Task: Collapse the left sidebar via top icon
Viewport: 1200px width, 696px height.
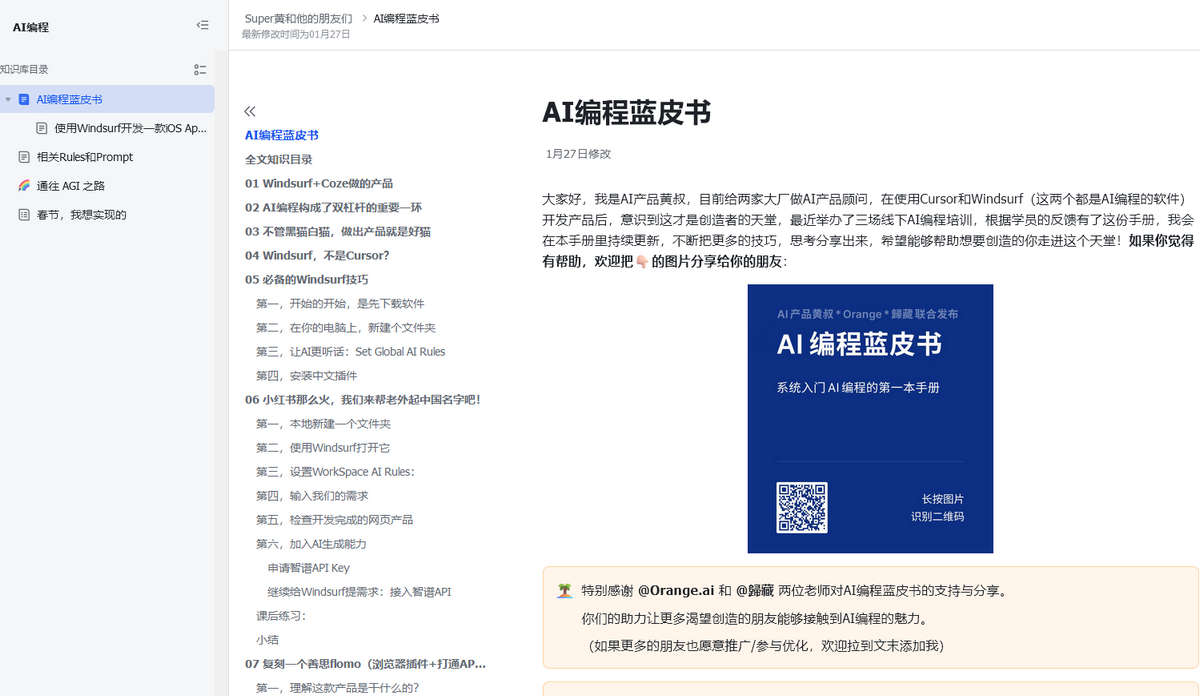Action: point(203,26)
